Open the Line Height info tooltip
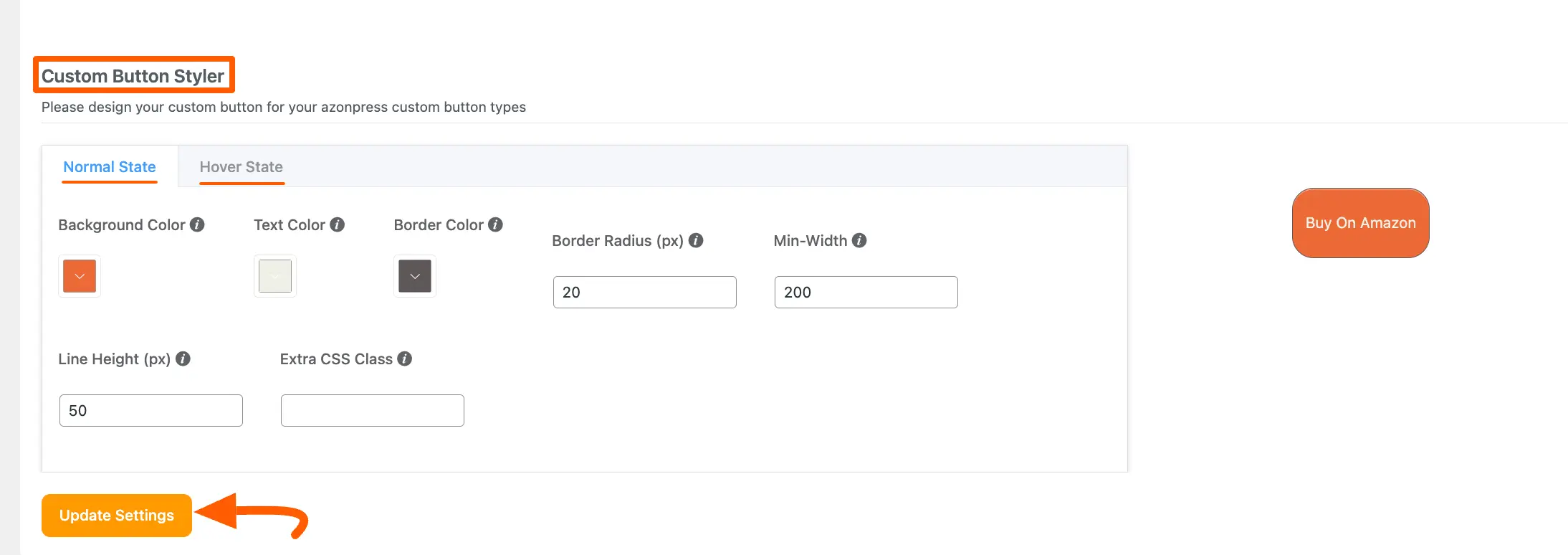Image resolution: width=1568 pixels, height=555 pixels. (184, 359)
